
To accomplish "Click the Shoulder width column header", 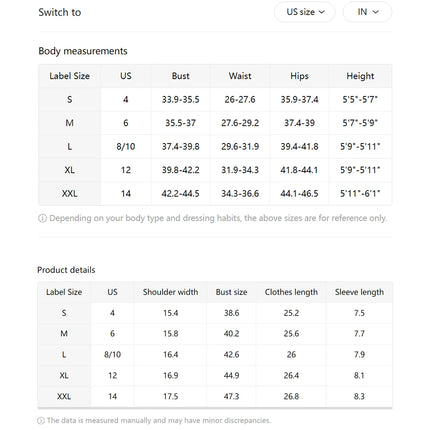I will [x=170, y=292].
